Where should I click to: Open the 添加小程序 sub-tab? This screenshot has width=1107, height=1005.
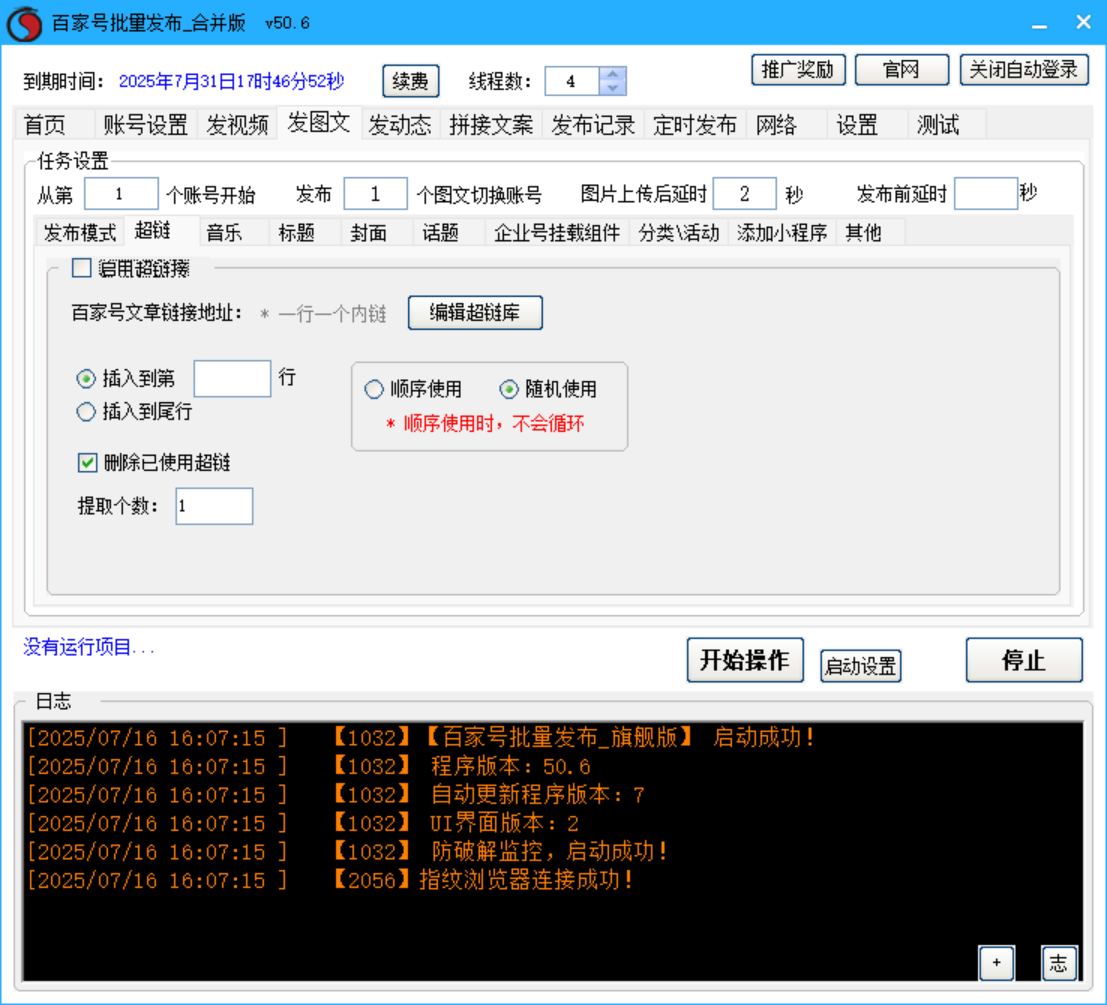(x=782, y=233)
